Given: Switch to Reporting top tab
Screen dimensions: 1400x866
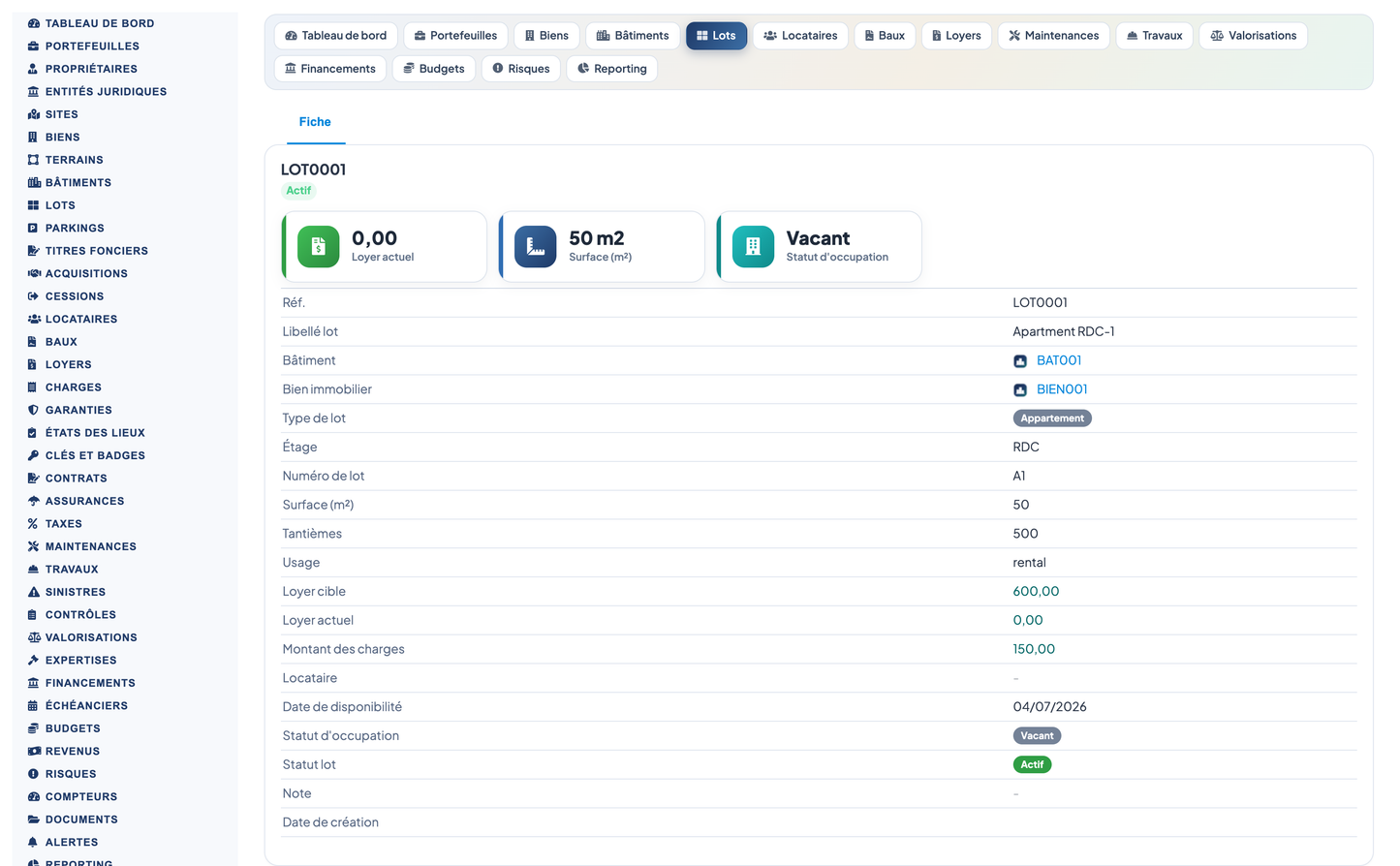Looking at the screenshot, I should click(x=611, y=69).
